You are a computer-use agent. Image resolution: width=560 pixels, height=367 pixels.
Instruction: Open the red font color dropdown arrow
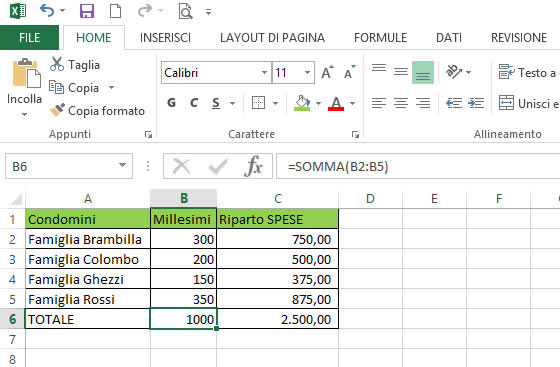[352, 104]
